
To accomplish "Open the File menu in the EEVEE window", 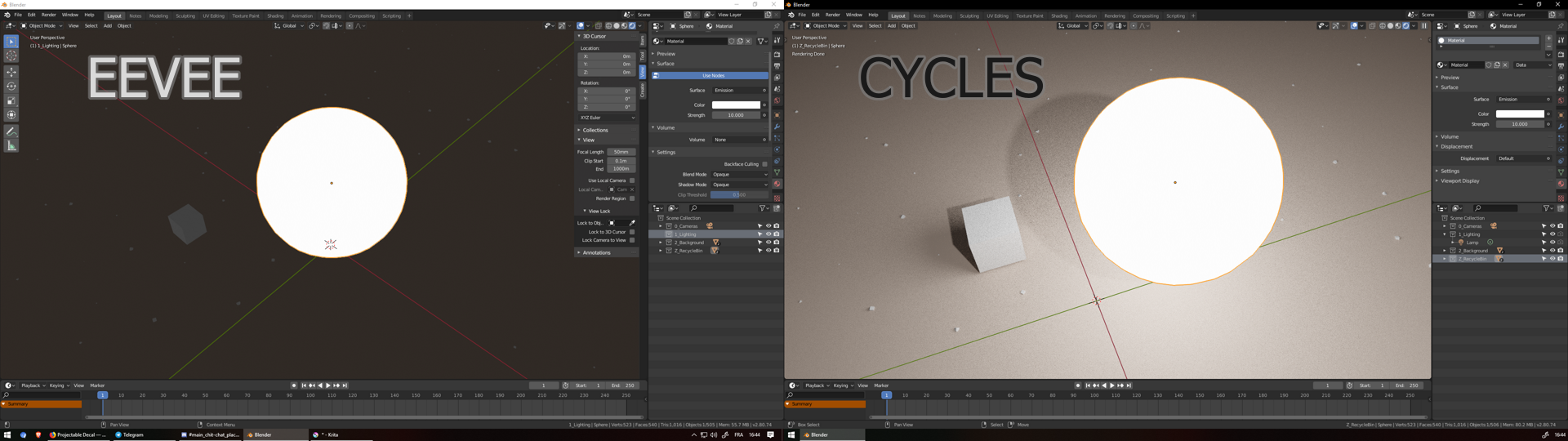I will (18, 15).
